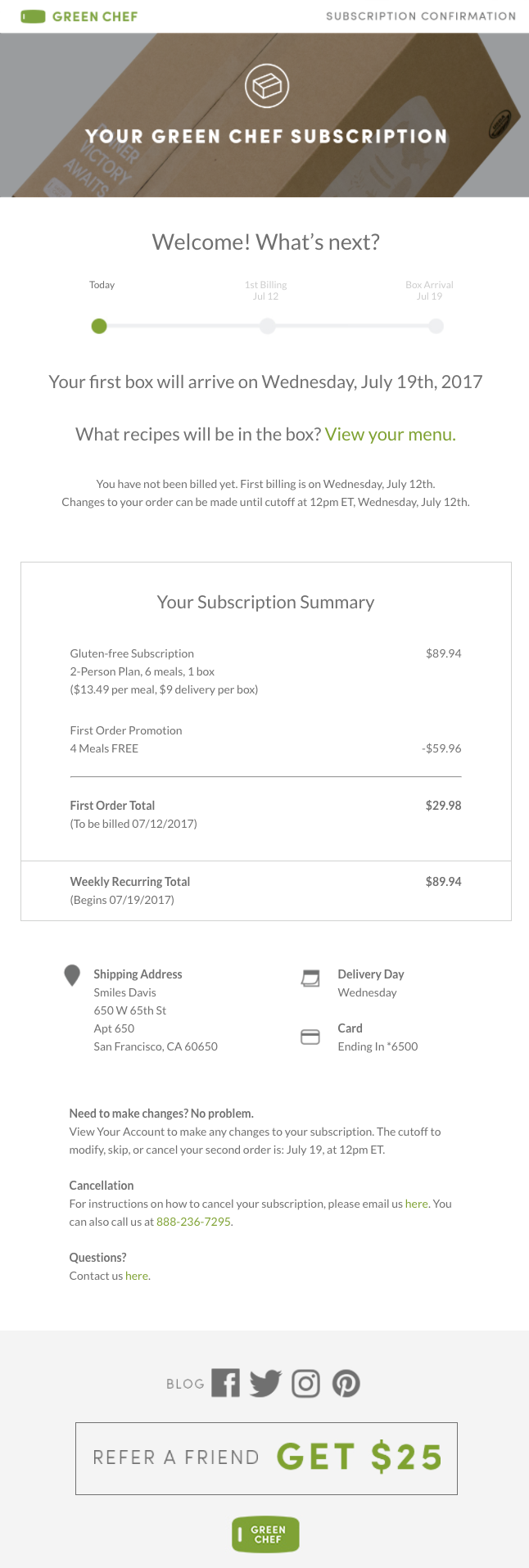This screenshot has height=1568, width=529.
Task: Click the Subscription Confirmation header text
Action: pyautogui.click(x=421, y=16)
